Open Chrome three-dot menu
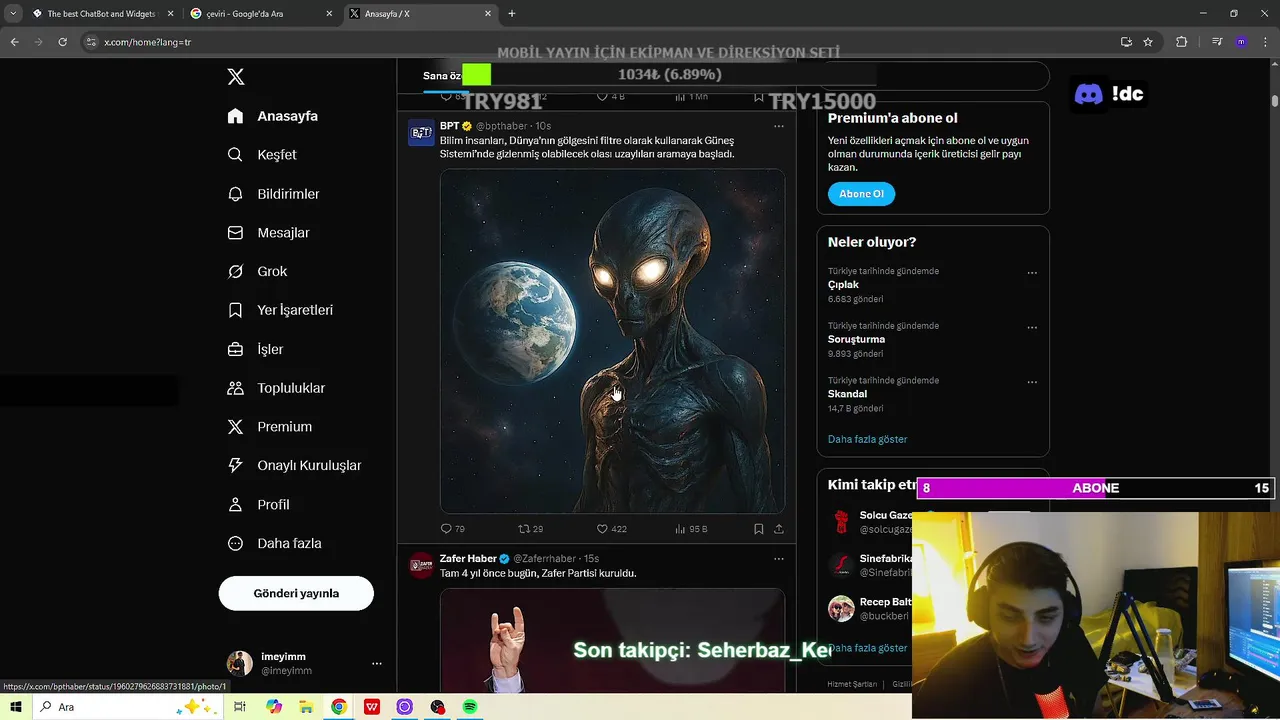This screenshot has height=720, width=1280. (x=1264, y=42)
